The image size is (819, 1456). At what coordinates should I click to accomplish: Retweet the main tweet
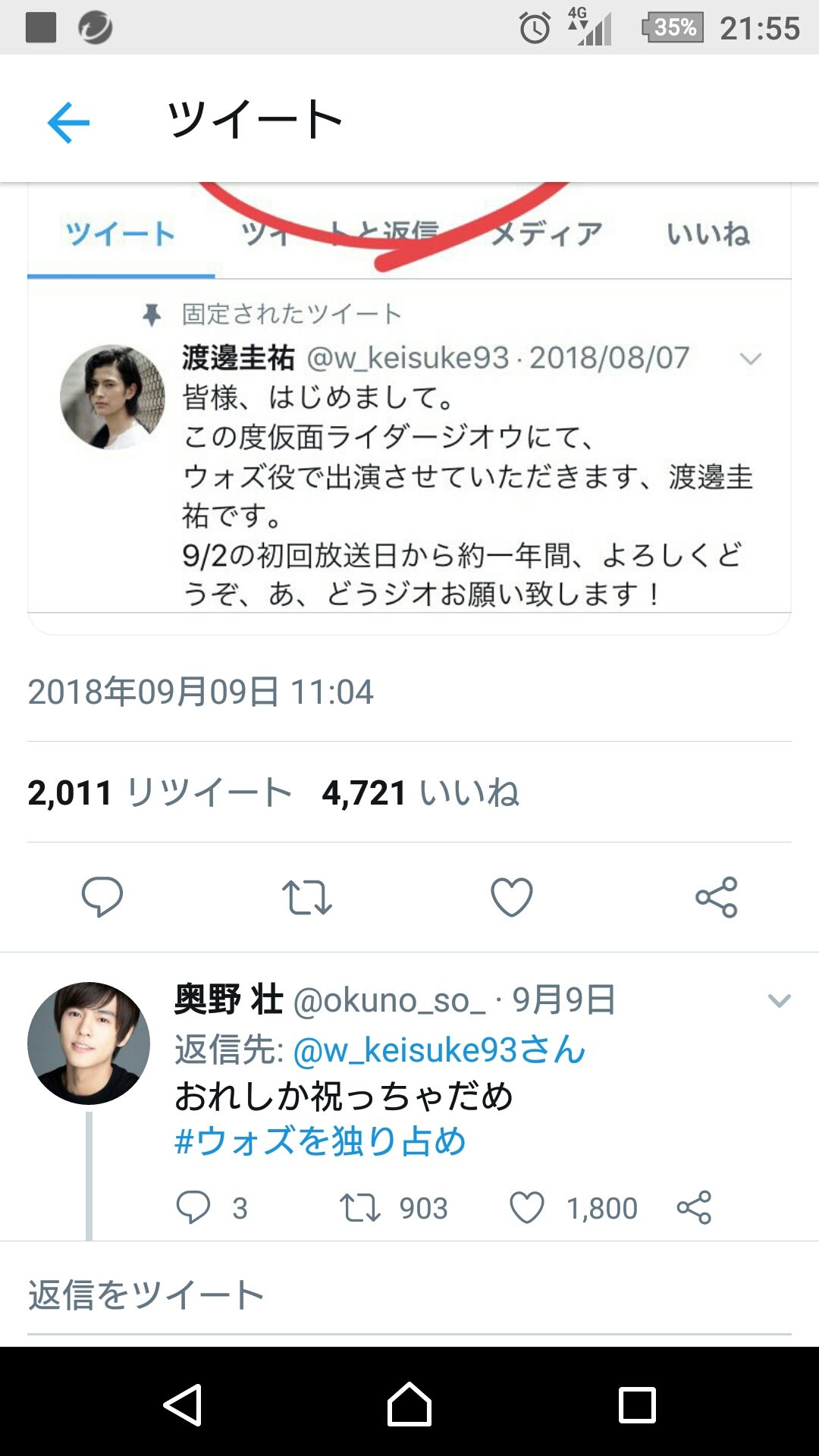[307, 897]
